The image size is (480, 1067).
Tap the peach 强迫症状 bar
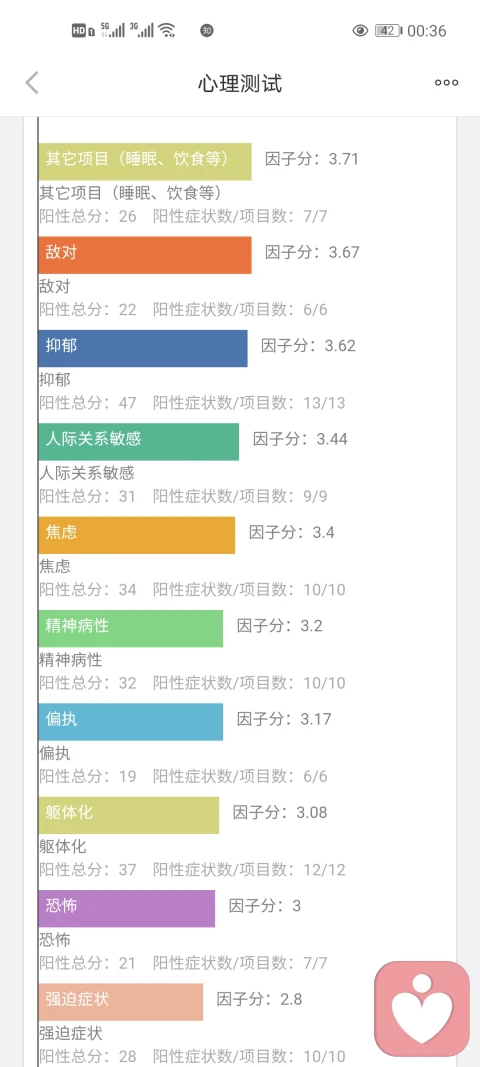[x=121, y=1002]
